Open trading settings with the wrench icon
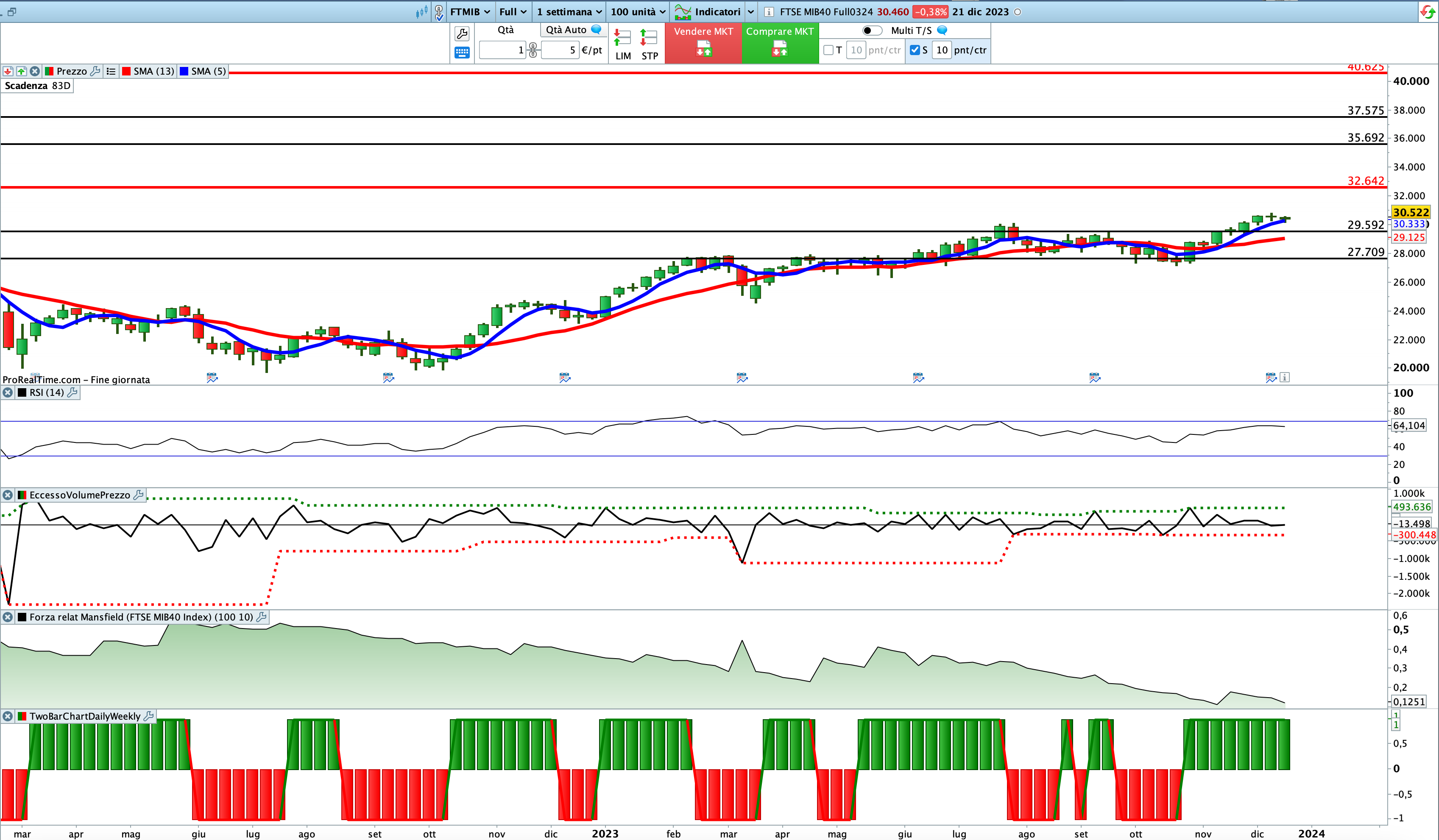Screen dimensions: 1439x840 click(462, 33)
